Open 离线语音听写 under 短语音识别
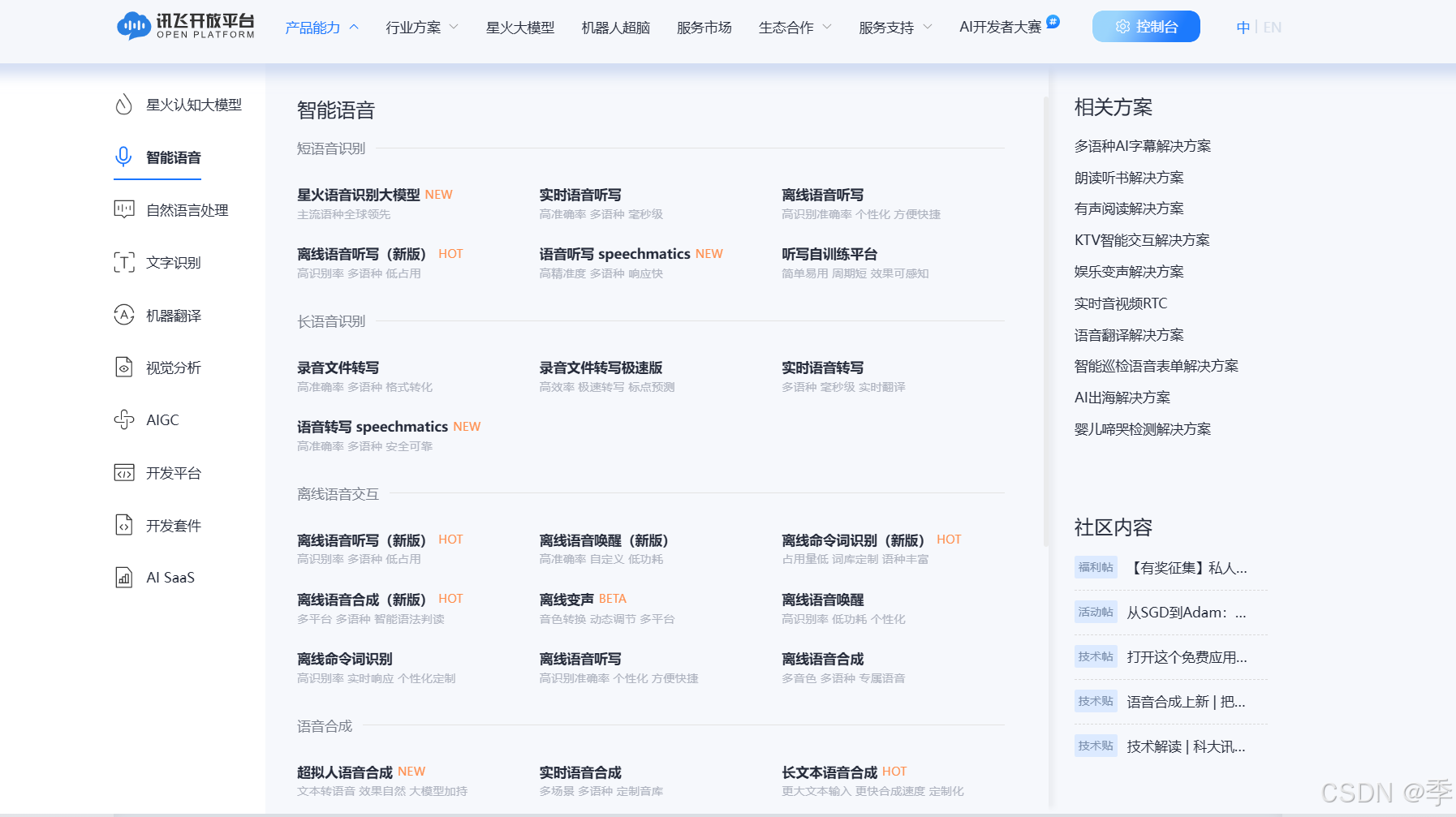 823,195
